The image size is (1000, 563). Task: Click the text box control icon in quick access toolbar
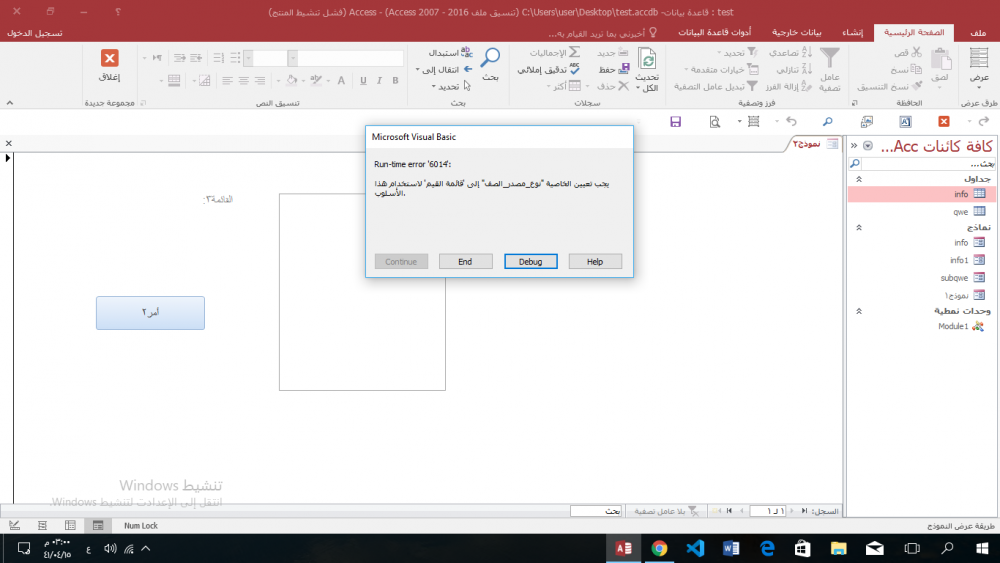(906, 122)
